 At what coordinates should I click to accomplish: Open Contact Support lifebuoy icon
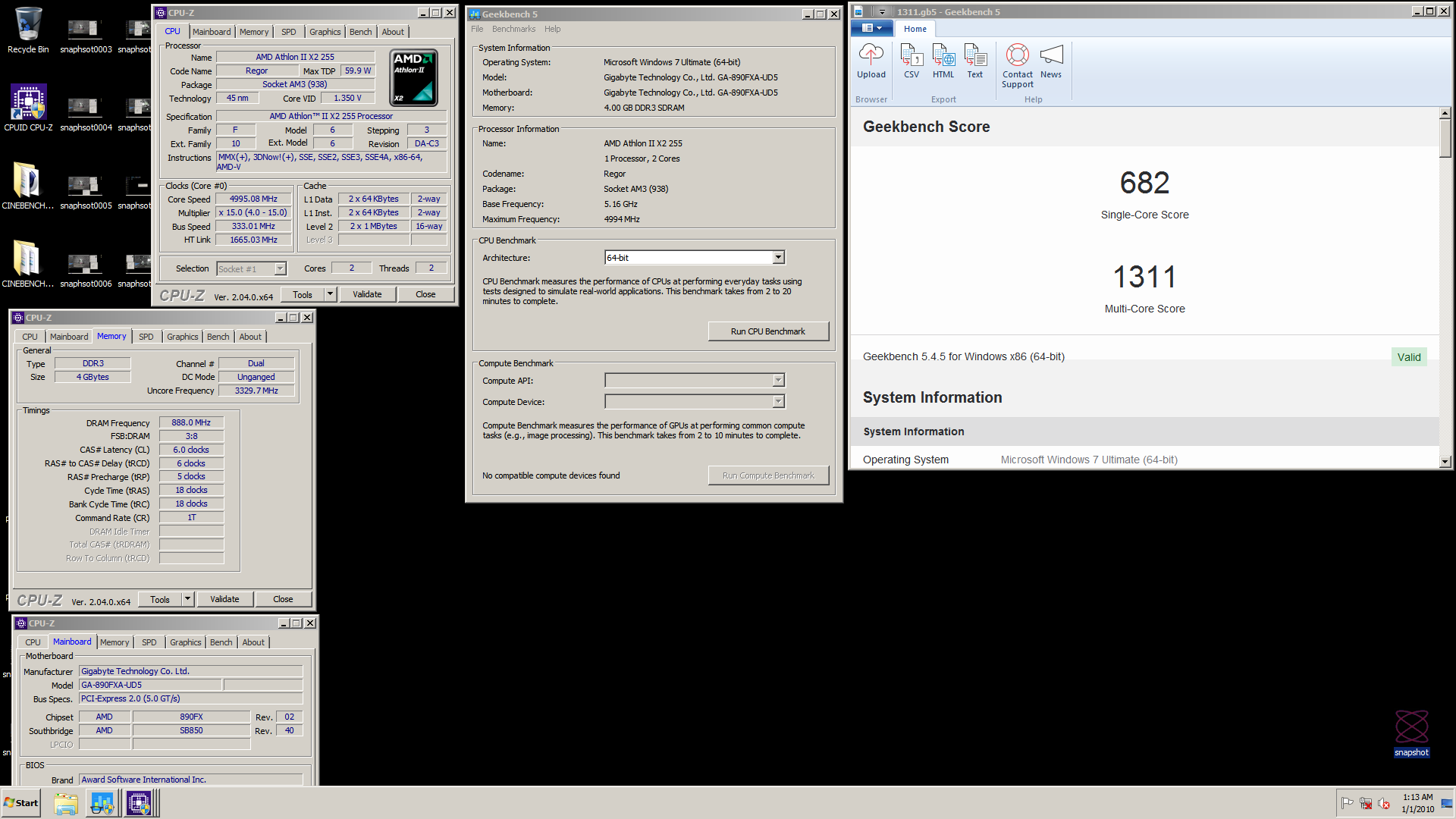[1018, 65]
